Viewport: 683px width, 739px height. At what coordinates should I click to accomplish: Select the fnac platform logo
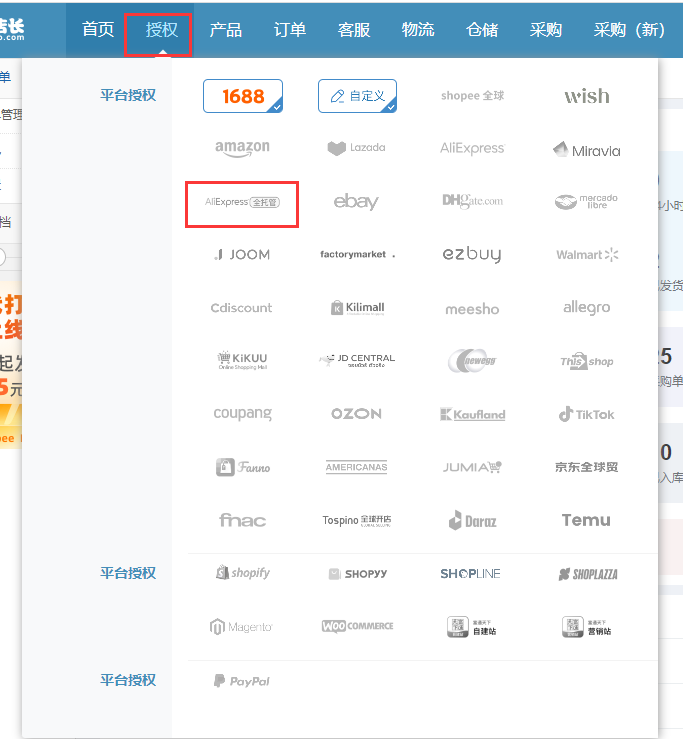[x=242, y=520]
